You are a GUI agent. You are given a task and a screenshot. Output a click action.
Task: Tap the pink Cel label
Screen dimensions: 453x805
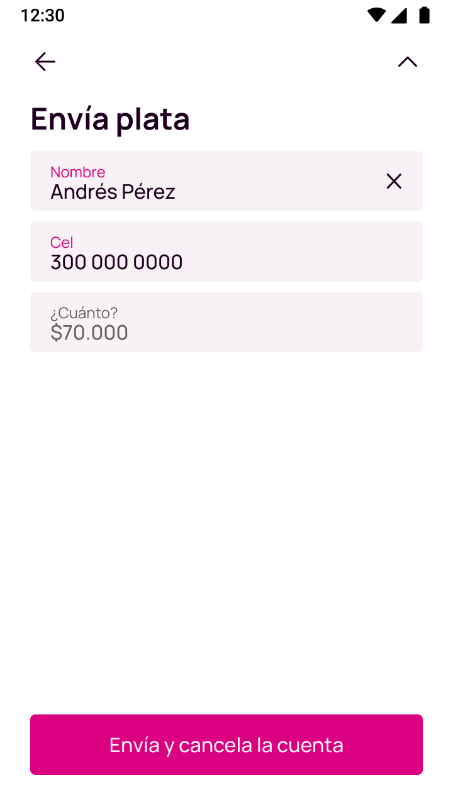point(62,242)
